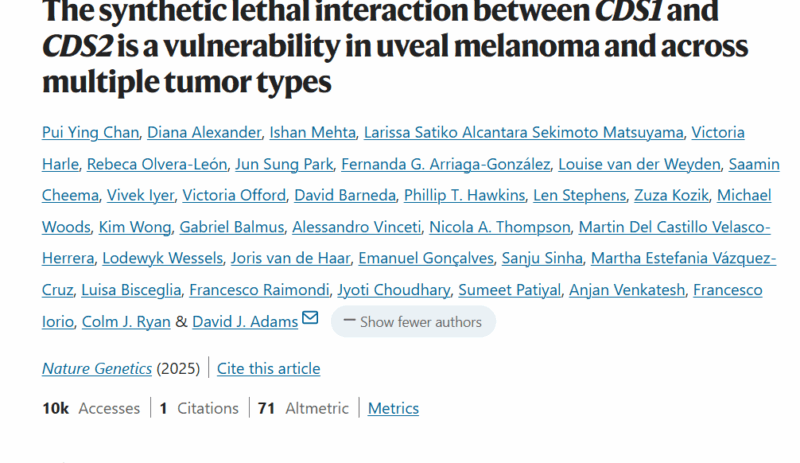Select Jun Sung Park author link
The width and height of the screenshot is (800, 463).
pos(284,164)
